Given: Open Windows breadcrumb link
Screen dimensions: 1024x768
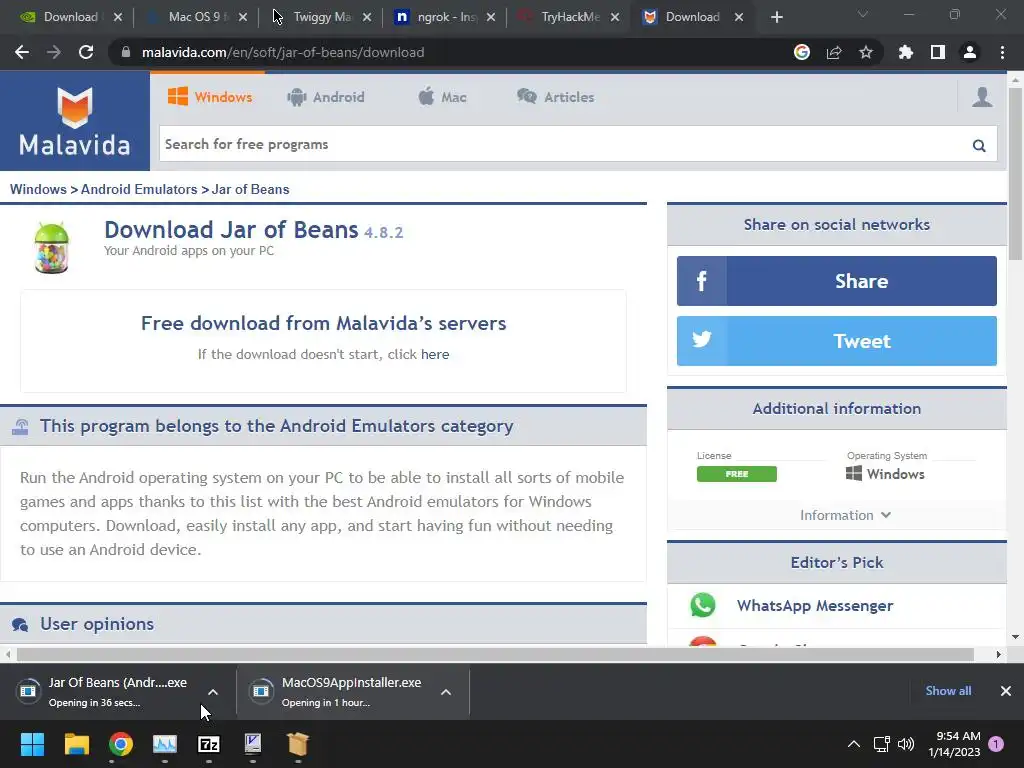Looking at the screenshot, I should pyautogui.click(x=38, y=189).
